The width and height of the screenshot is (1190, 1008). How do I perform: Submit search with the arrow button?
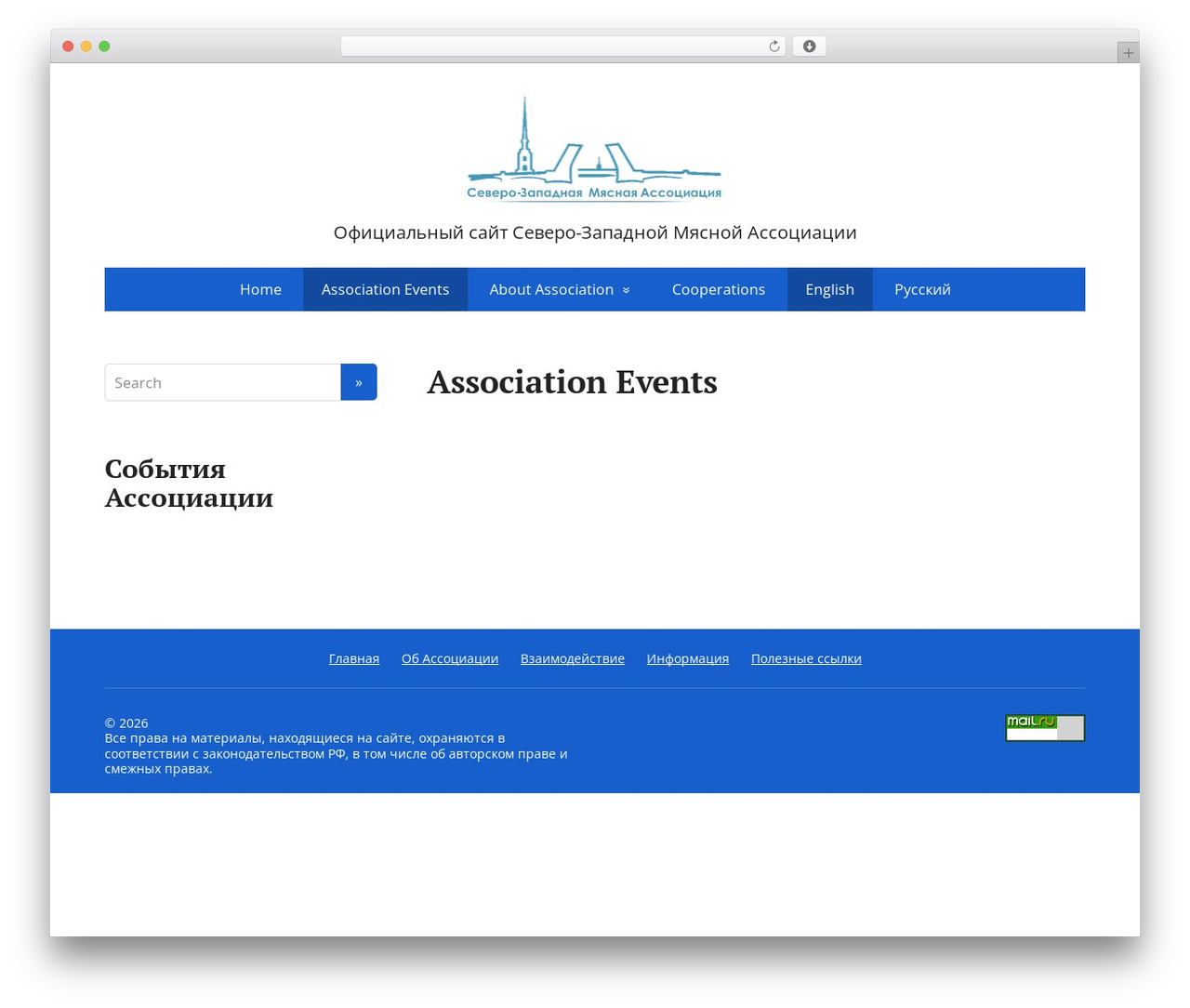(359, 382)
